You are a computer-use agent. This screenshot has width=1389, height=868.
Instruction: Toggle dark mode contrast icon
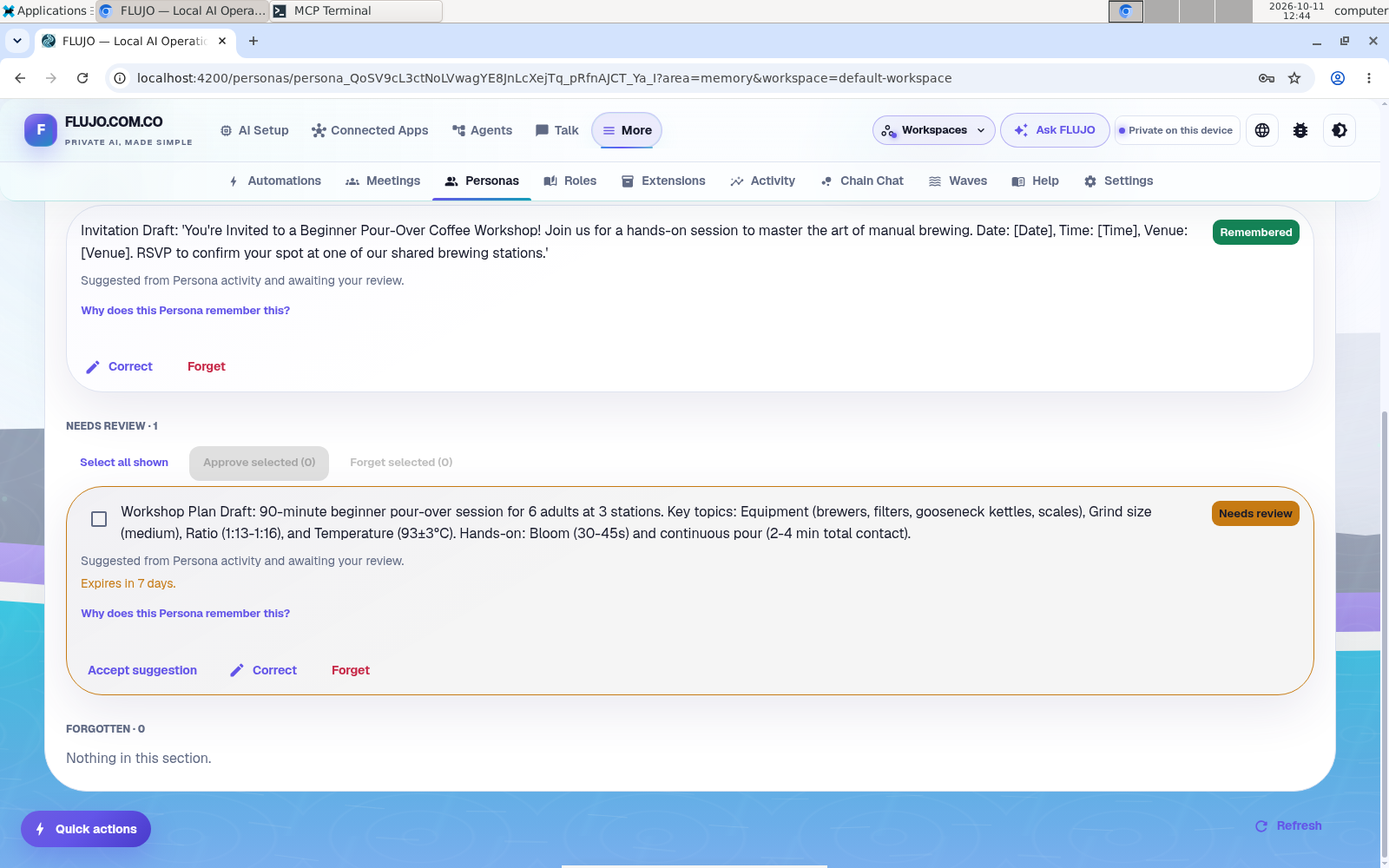click(x=1340, y=130)
